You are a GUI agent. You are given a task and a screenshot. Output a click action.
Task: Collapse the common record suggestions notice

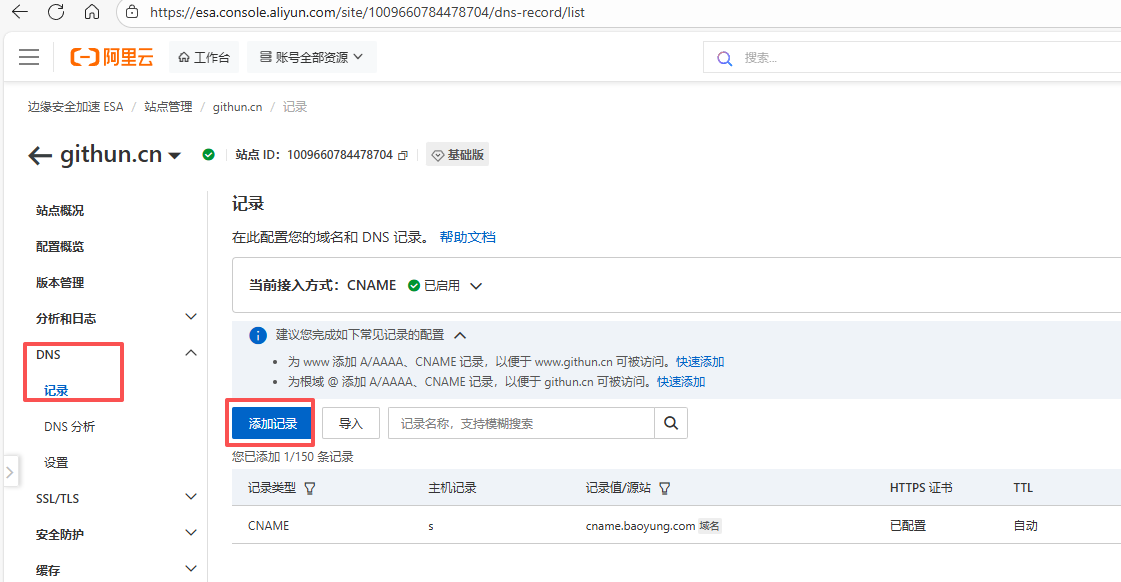click(460, 335)
